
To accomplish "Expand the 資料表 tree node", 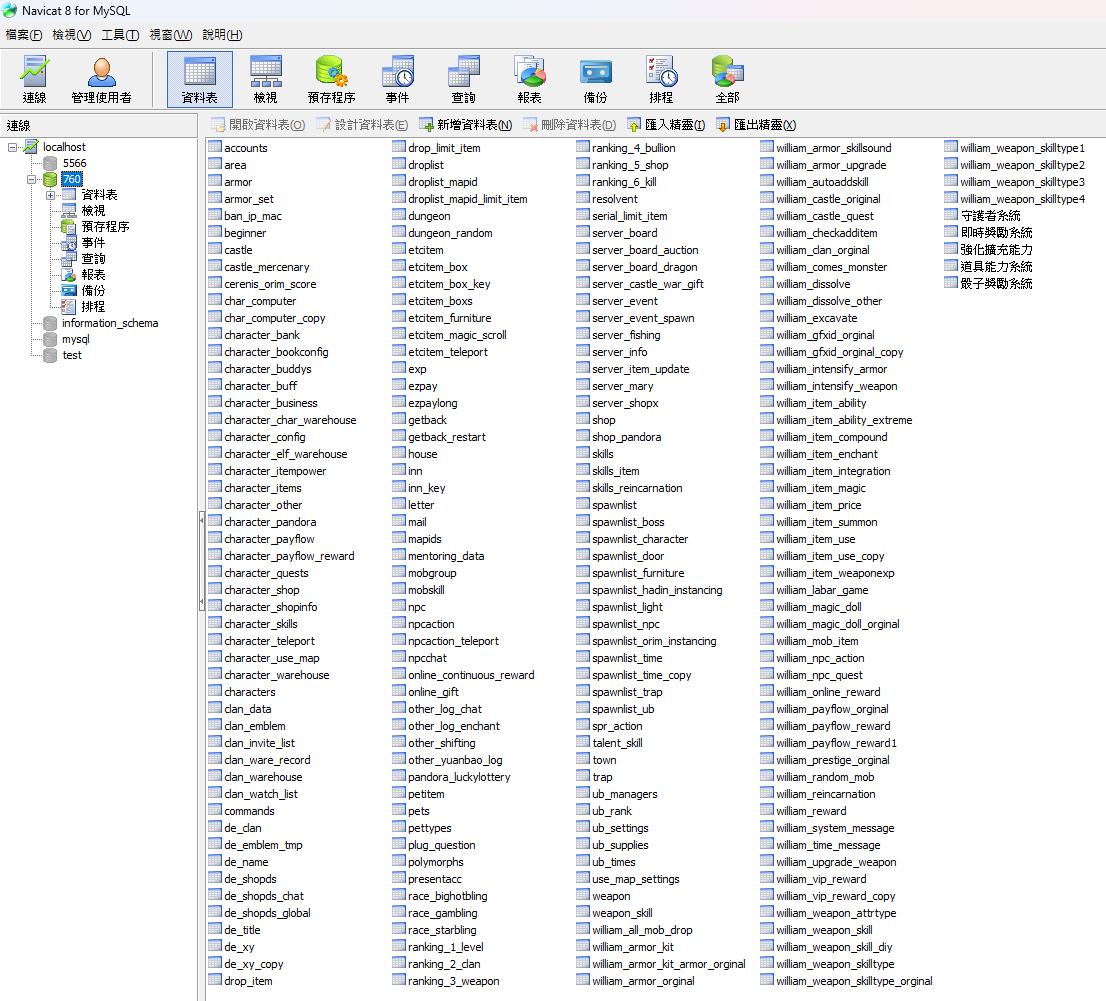I will [50, 195].
